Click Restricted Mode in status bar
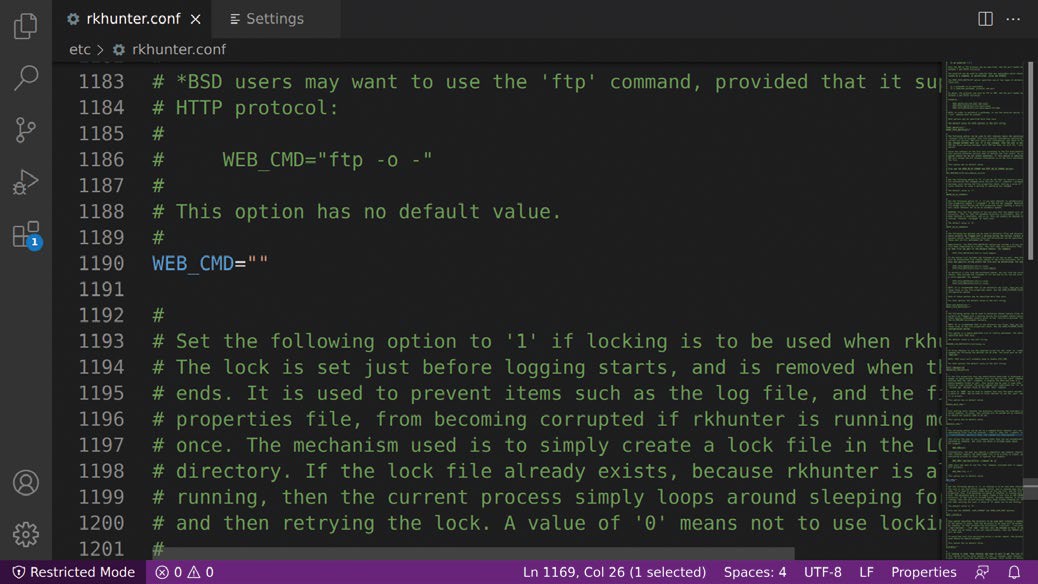 (x=73, y=572)
